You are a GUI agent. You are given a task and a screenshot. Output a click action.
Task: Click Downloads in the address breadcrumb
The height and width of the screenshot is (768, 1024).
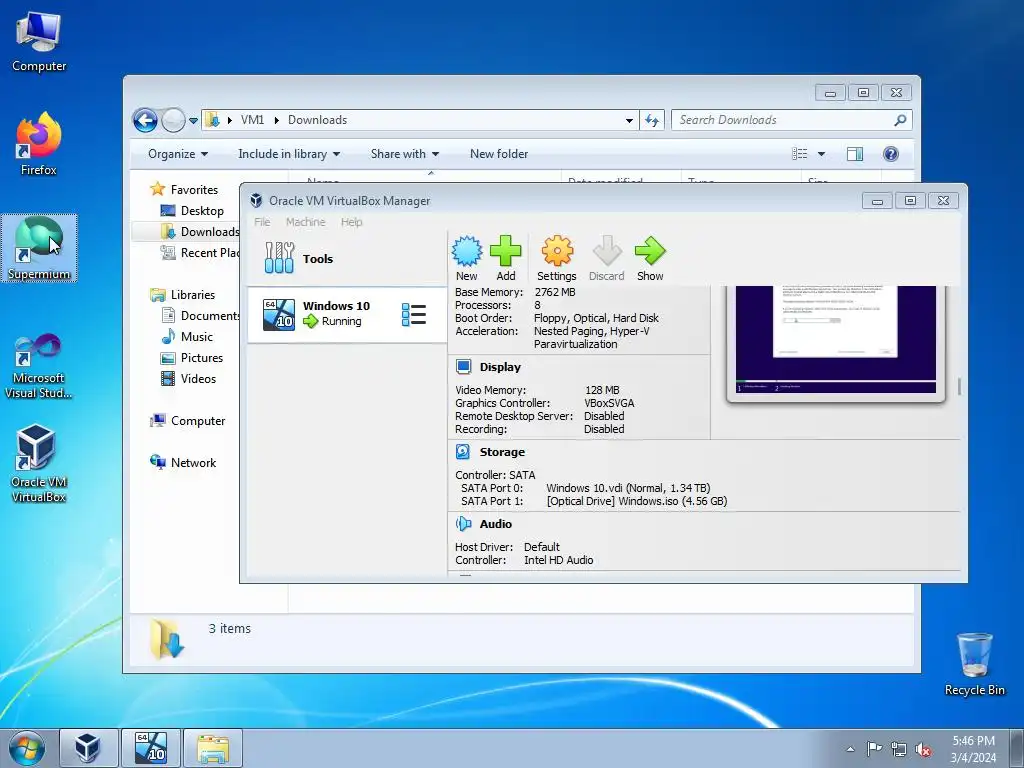click(x=317, y=120)
